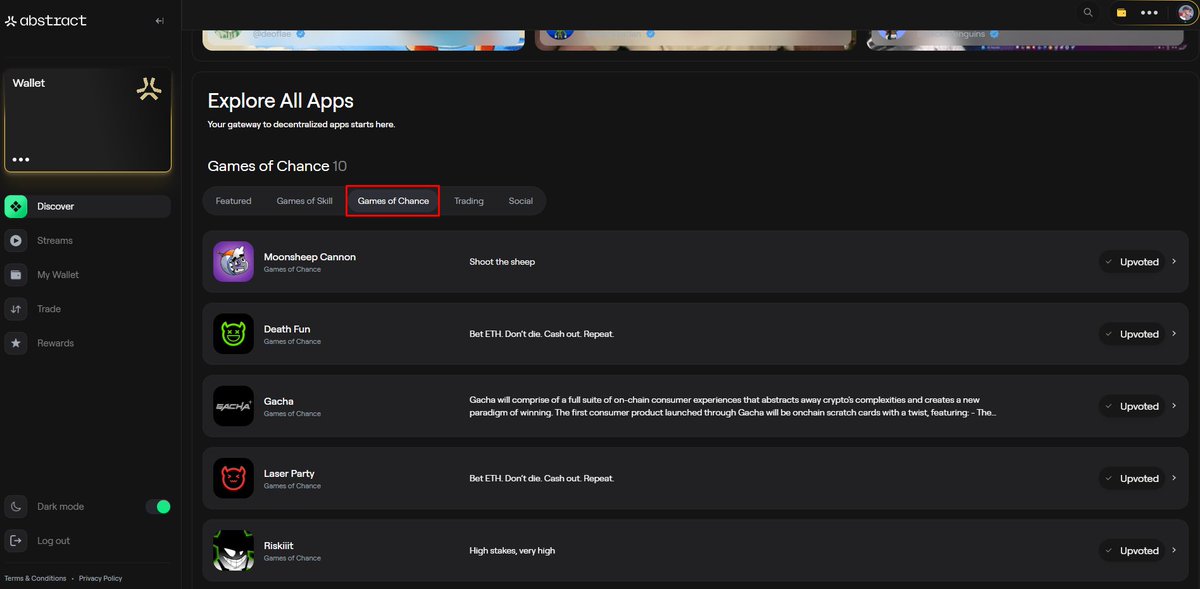Switch to the Featured tab
The width and height of the screenshot is (1200, 589).
coord(234,201)
